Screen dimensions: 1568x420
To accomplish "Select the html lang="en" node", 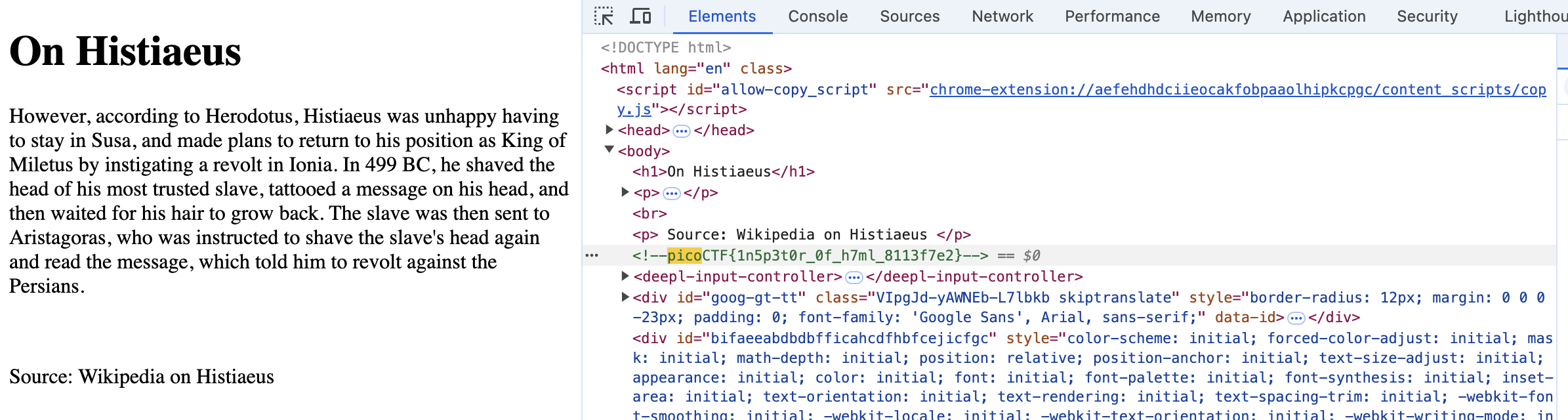I will [696, 68].
